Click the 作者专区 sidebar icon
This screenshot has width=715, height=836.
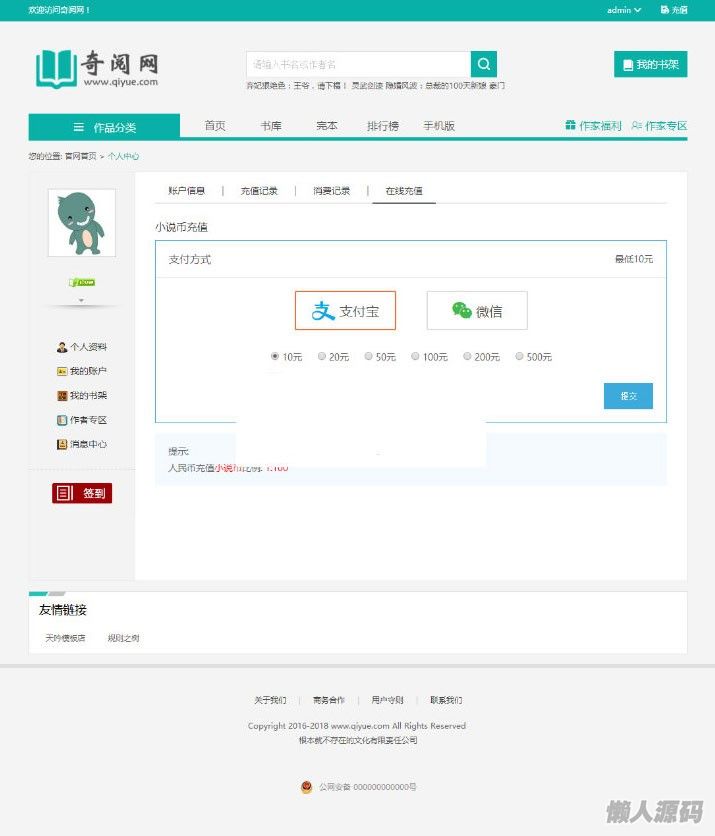tap(62, 420)
